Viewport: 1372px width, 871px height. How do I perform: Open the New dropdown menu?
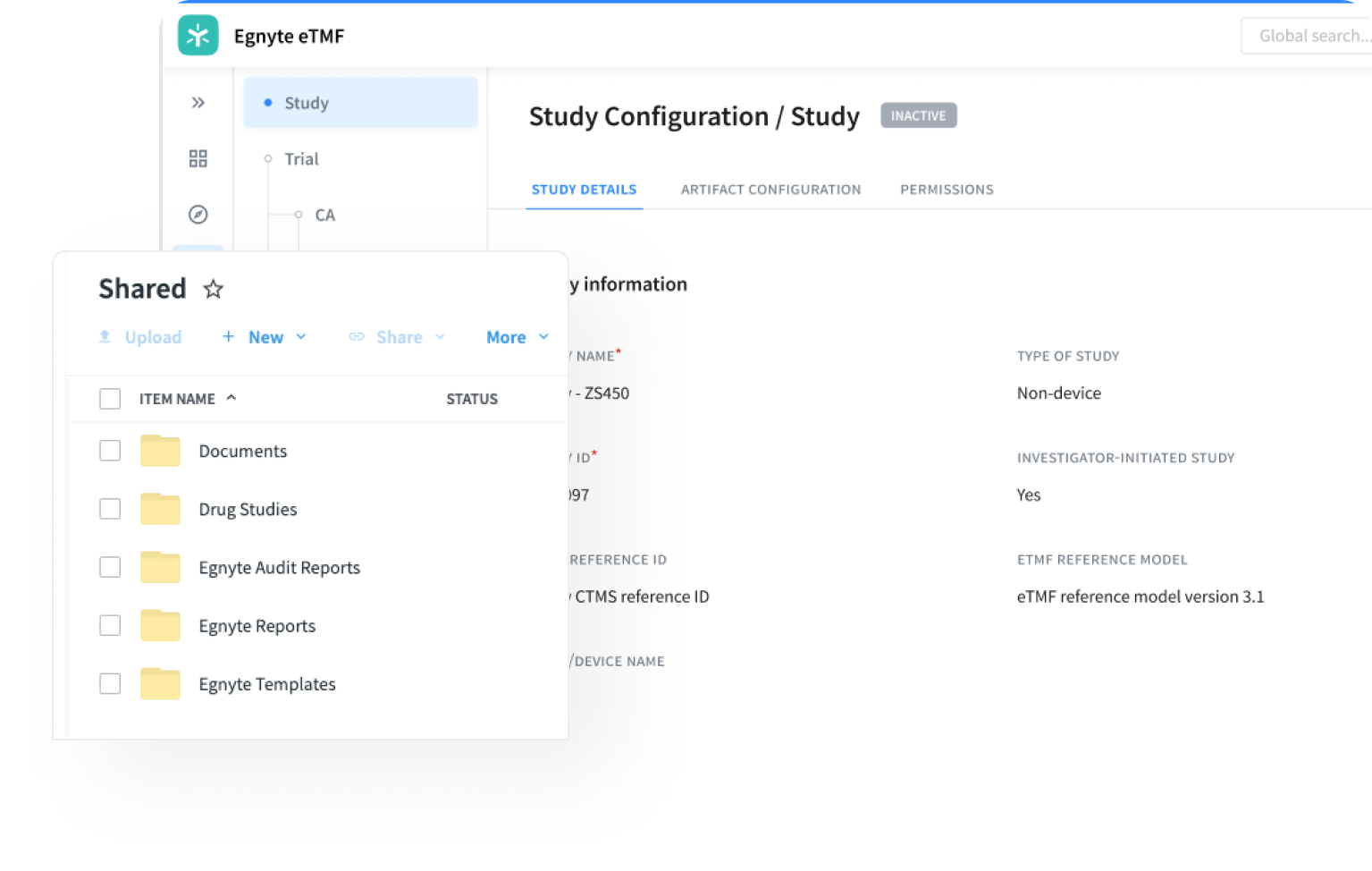tap(265, 337)
